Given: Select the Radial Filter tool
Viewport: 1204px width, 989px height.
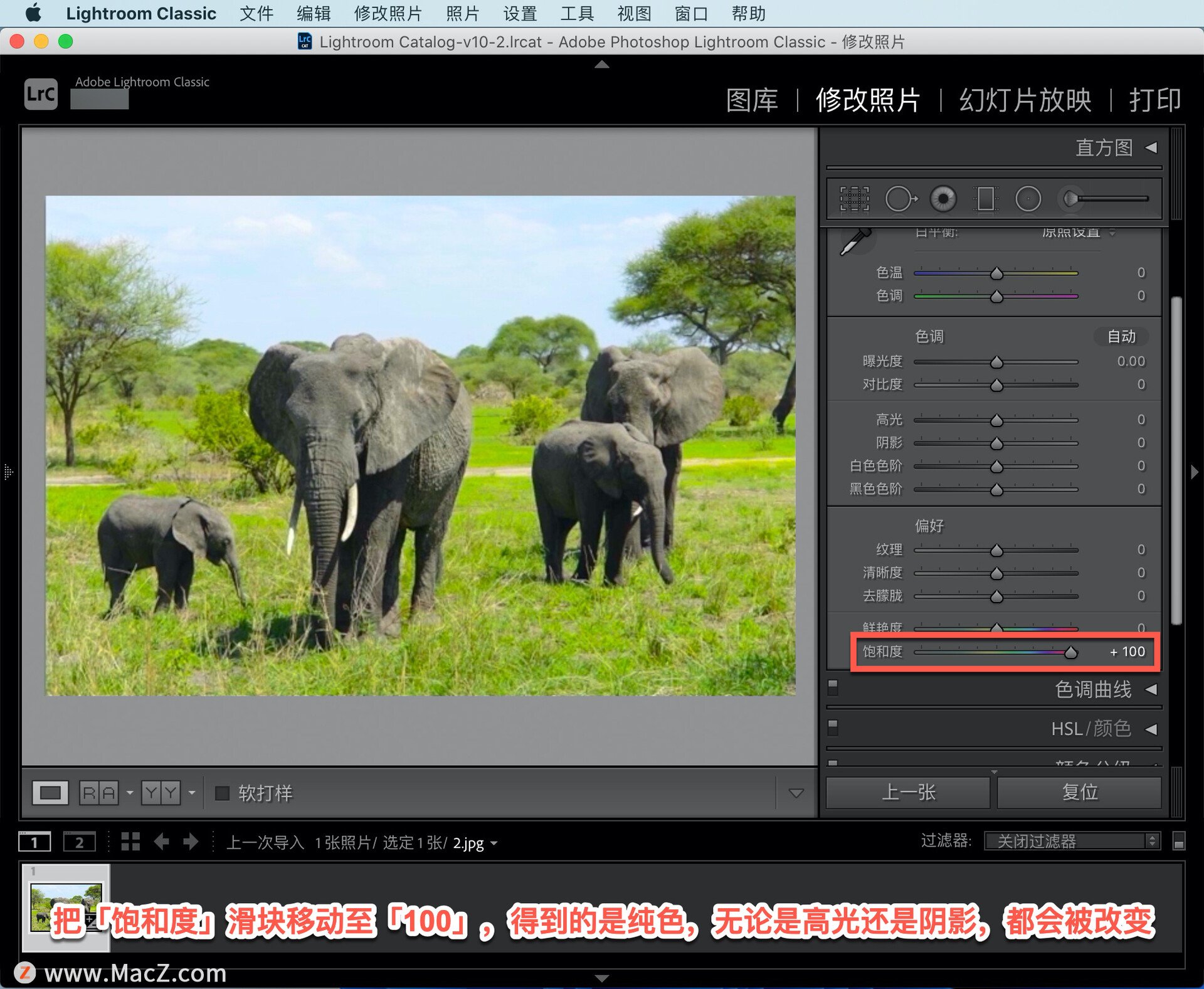Looking at the screenshot, I should pos(1028,199).
